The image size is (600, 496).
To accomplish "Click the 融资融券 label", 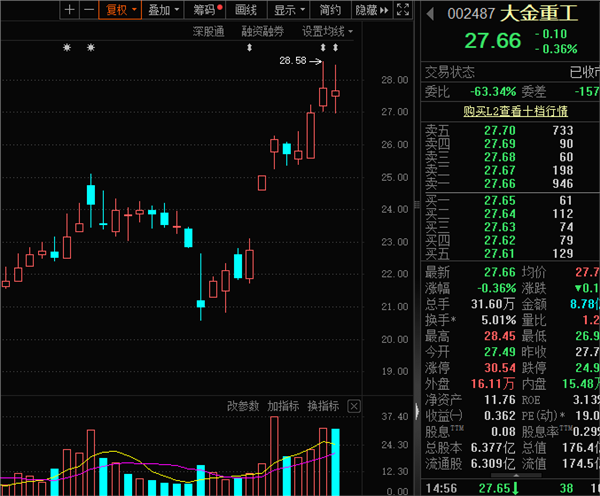I will pyautogui.click(x=262, y=31).
